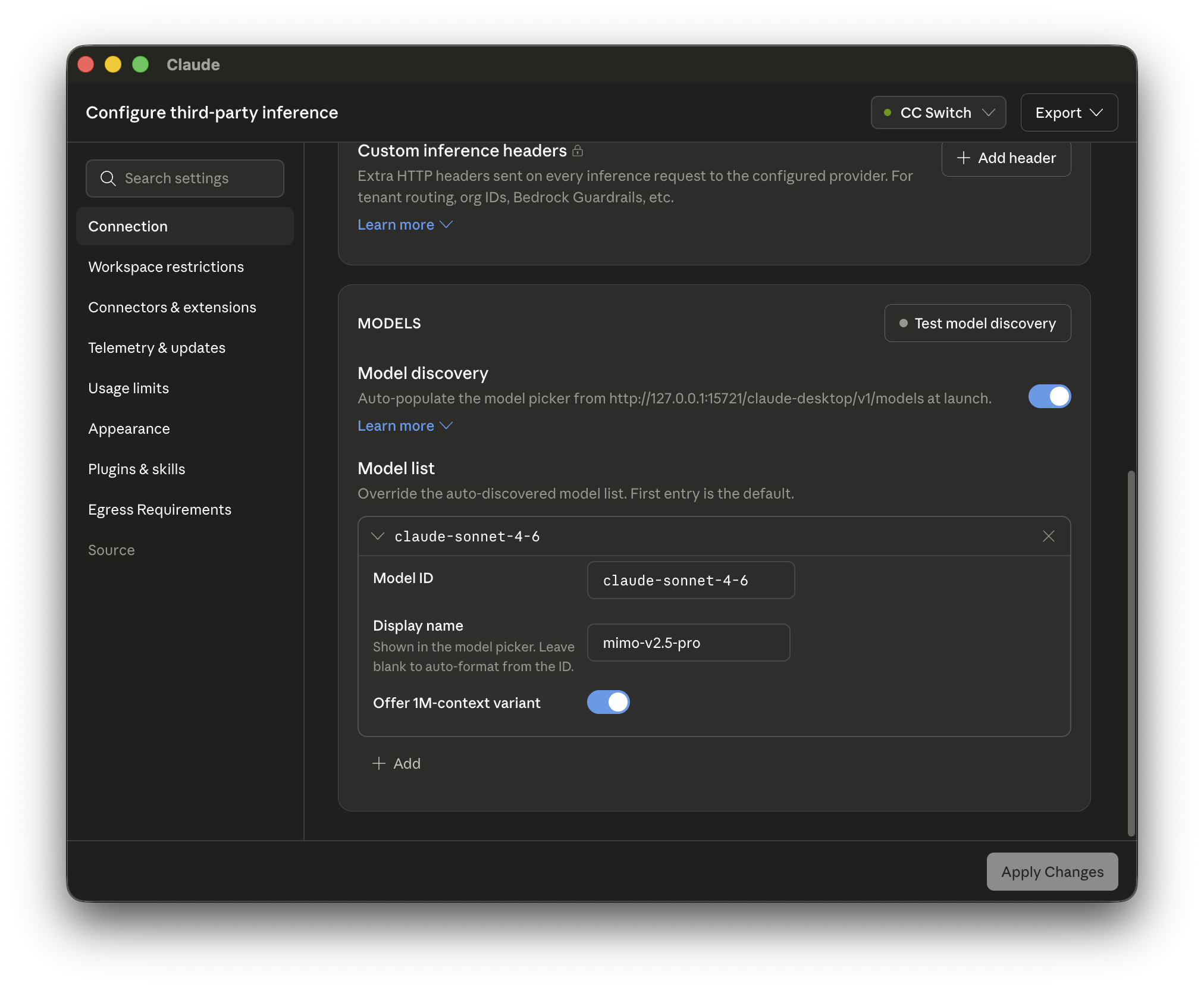This screenshot has width=1204, height=990.
Task: Expand Learn more under Model discovery
Action: click(x=405, y=426)
